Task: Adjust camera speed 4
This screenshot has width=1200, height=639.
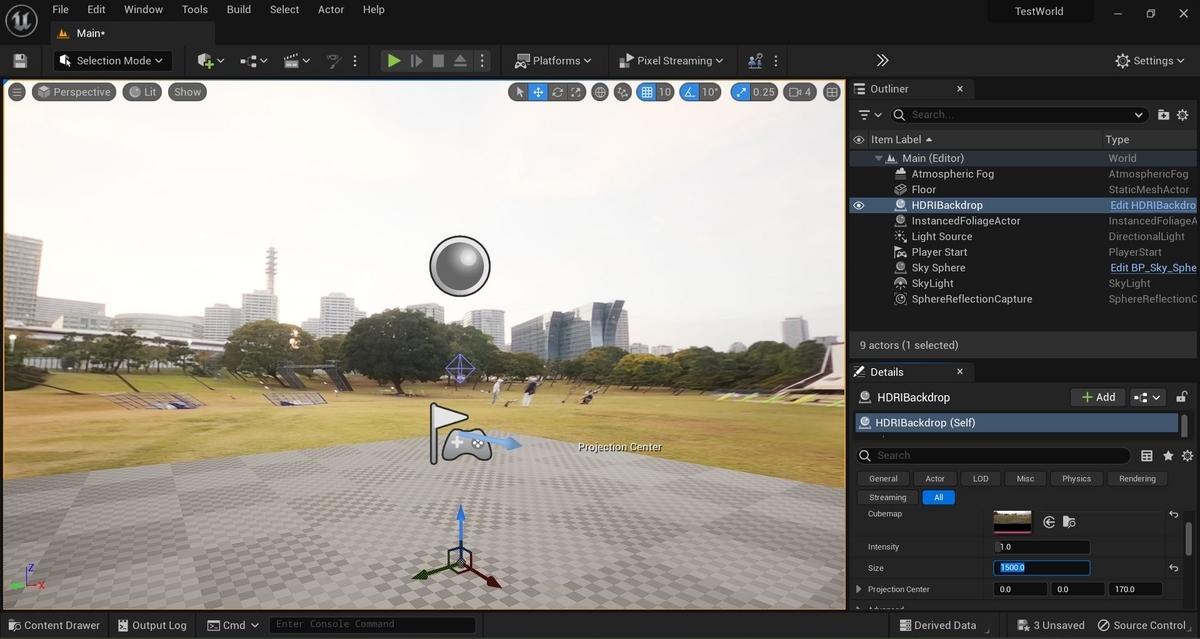Action: (x=800, y=92)
